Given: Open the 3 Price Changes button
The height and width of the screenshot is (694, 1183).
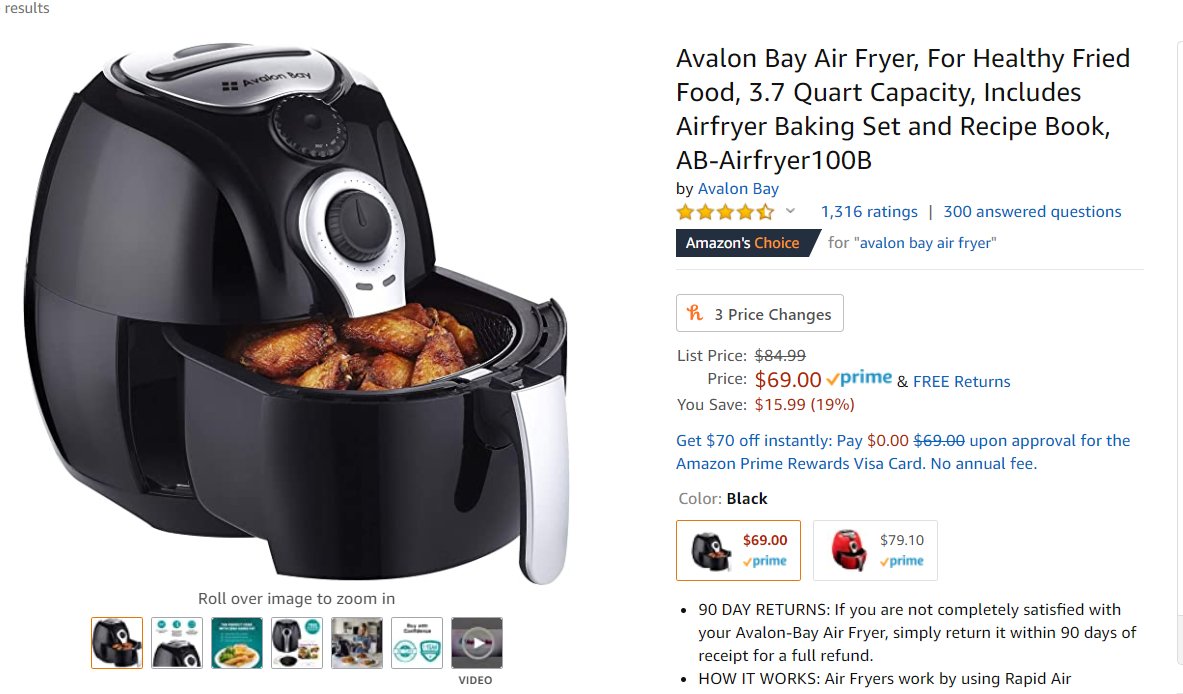Looking at the screenshot, I should (x=760, y=314).
